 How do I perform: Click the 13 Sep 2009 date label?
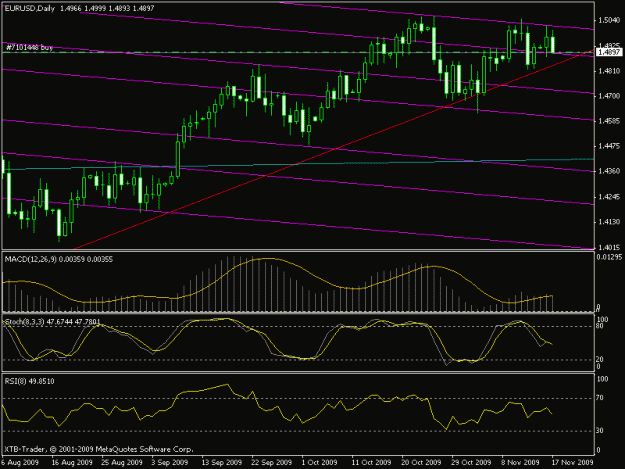pos(221,462)
